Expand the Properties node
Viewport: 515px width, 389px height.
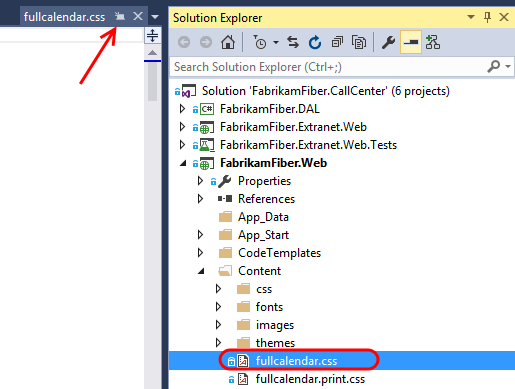tap(200, 181)
